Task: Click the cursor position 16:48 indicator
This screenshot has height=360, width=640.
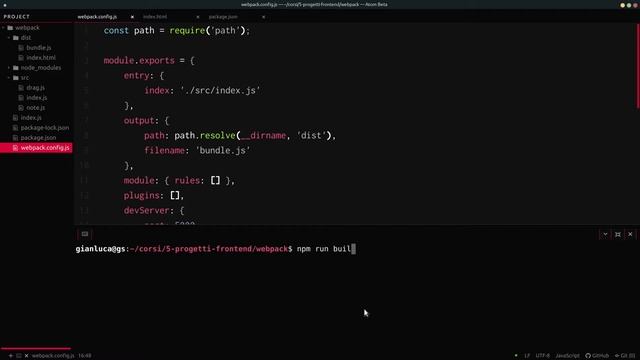Action: (85, 356)
